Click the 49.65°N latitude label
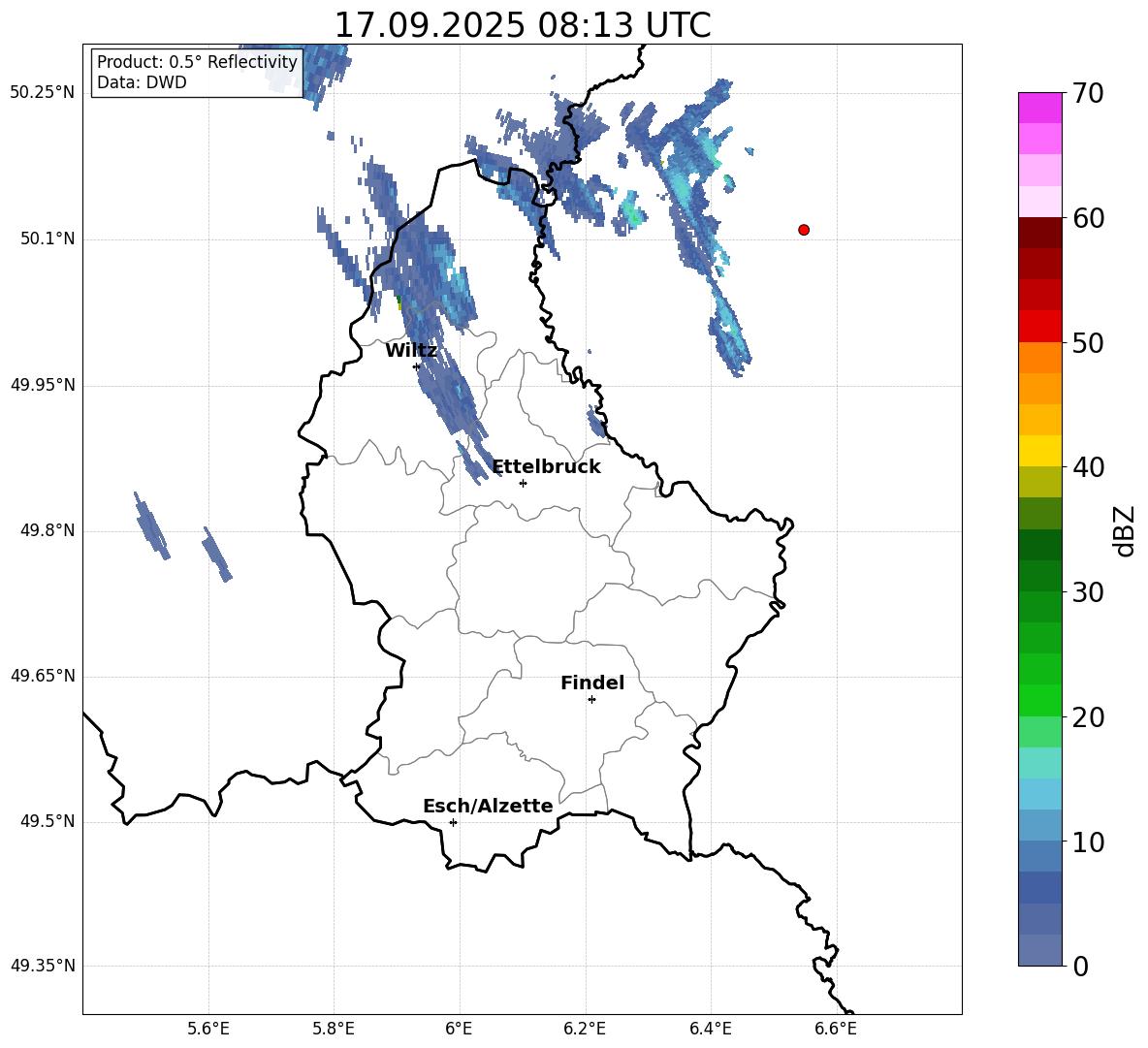The image size is (1148, 1048). point(43,676)
